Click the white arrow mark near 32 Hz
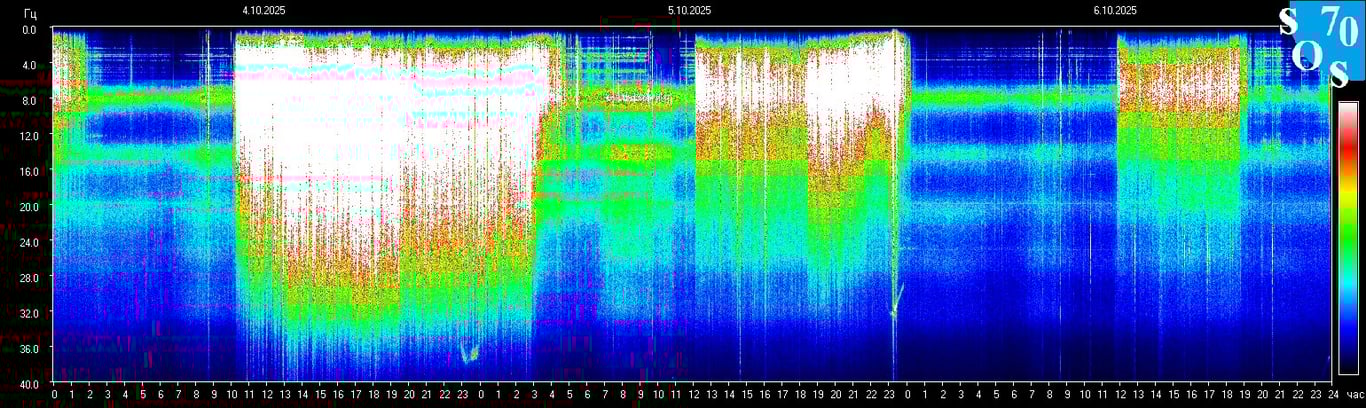Image resolution: width=1366 pixels, height=408 pixels. point(897,299)
